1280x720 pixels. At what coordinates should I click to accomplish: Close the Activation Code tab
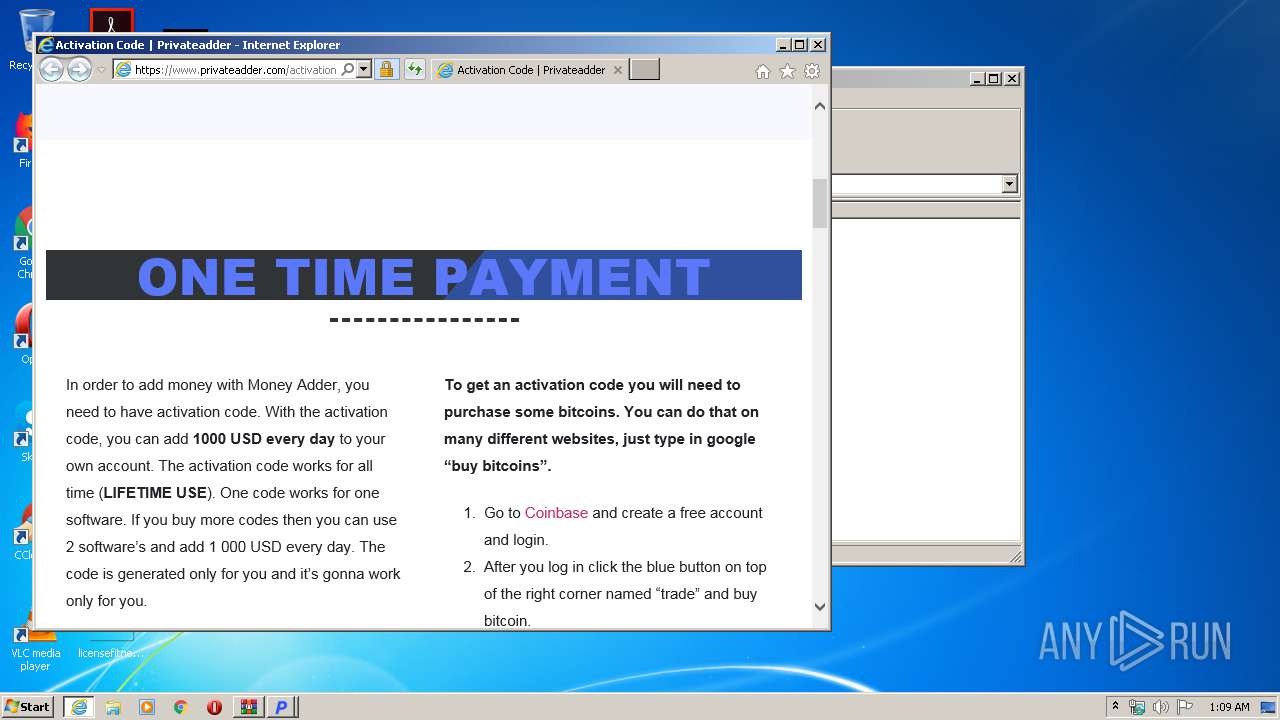[x=618, y=70]
